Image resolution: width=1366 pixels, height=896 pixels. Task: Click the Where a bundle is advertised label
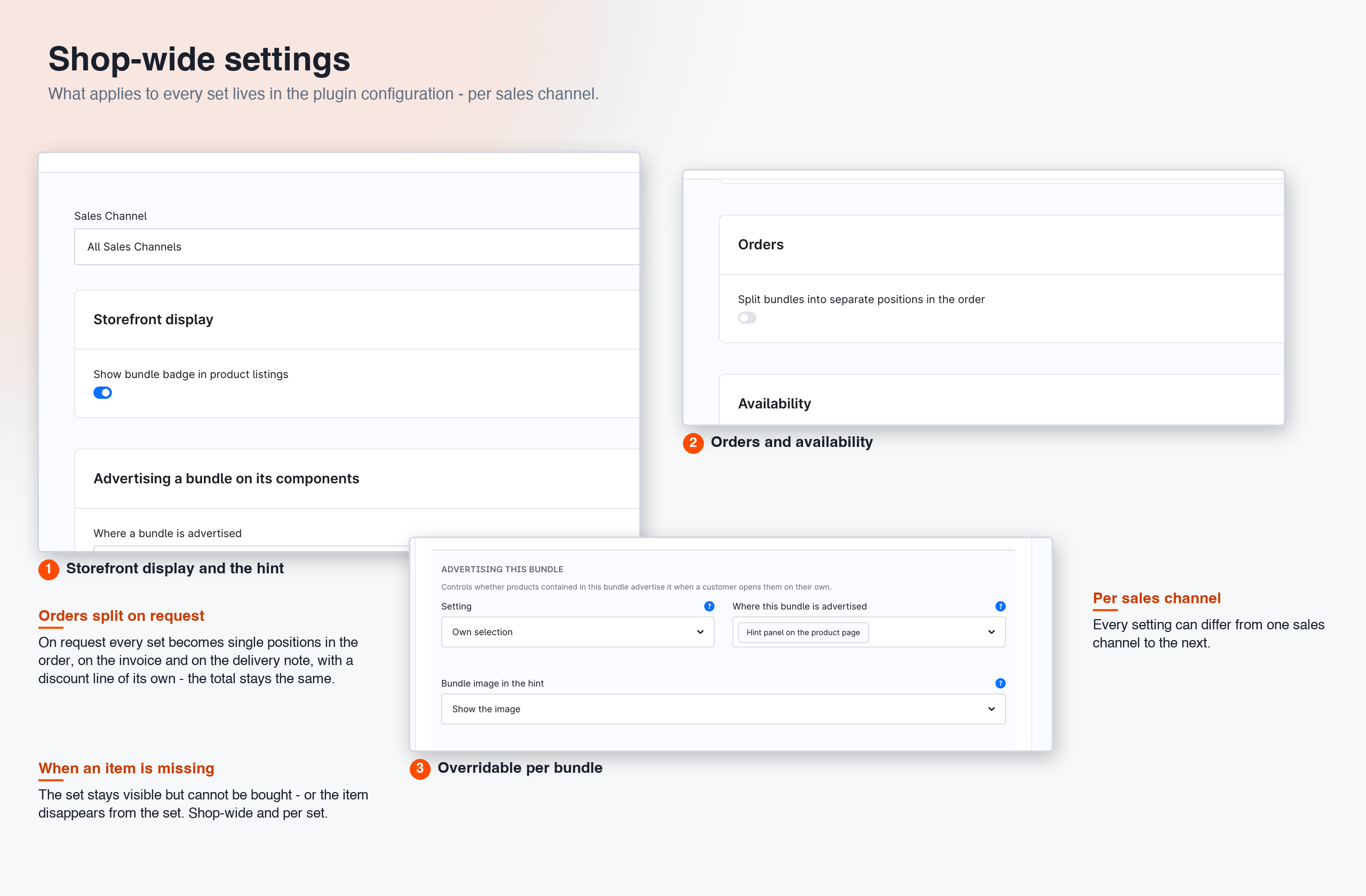point(168,533)
